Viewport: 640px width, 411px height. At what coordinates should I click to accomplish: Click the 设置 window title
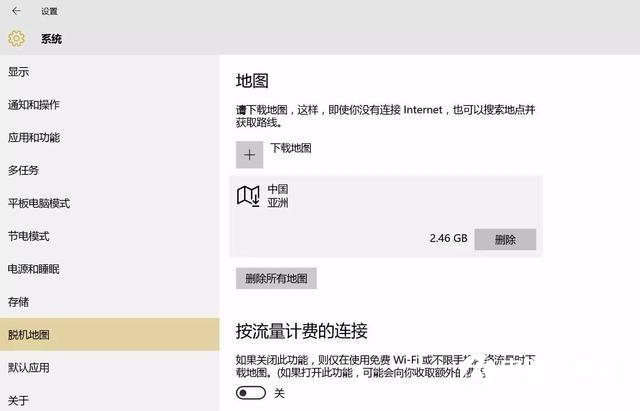pos(49,11)
